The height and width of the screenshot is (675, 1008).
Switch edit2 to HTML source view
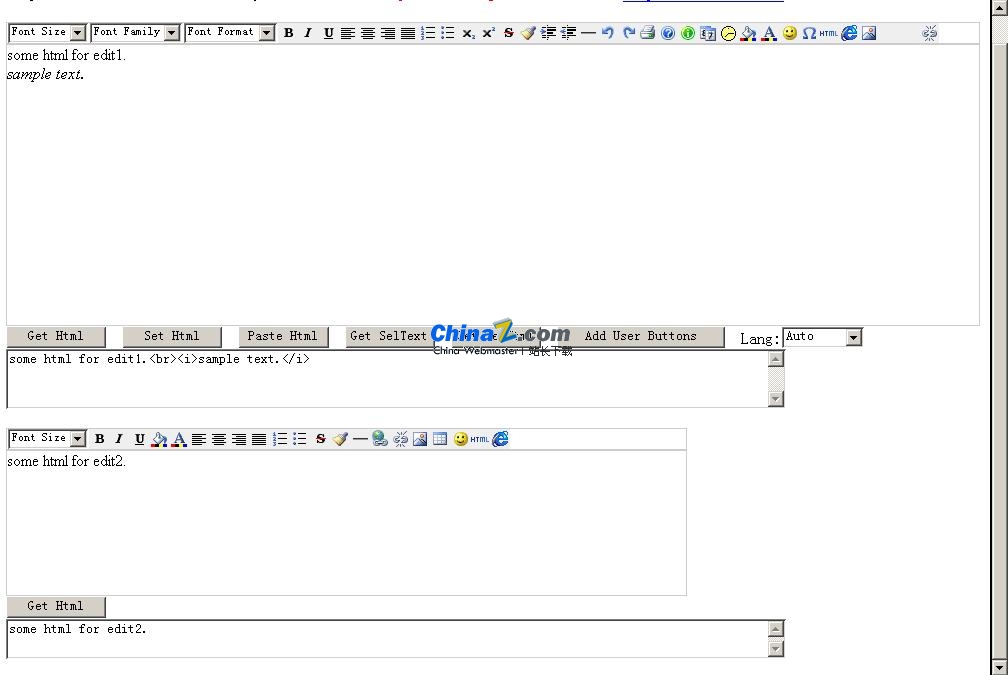tap(480, 439)
